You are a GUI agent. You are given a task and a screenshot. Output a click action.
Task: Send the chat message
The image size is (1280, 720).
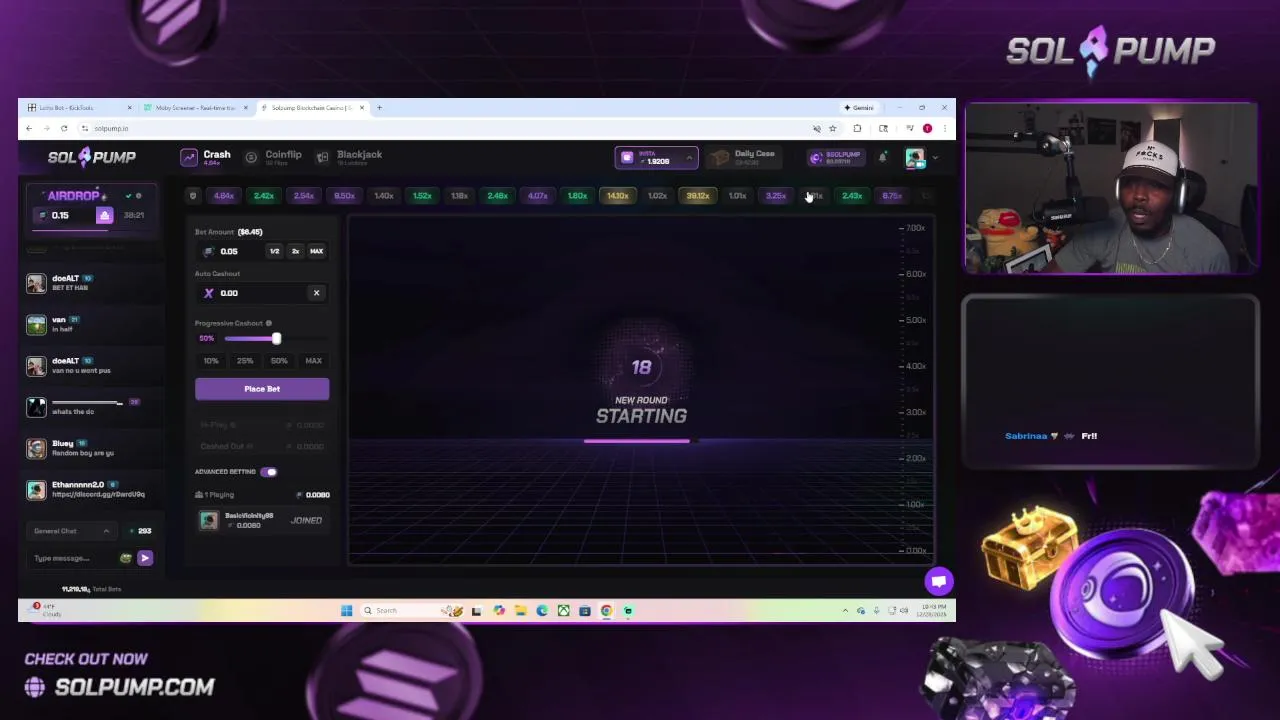pyautogui.click(x=145, y=558)
